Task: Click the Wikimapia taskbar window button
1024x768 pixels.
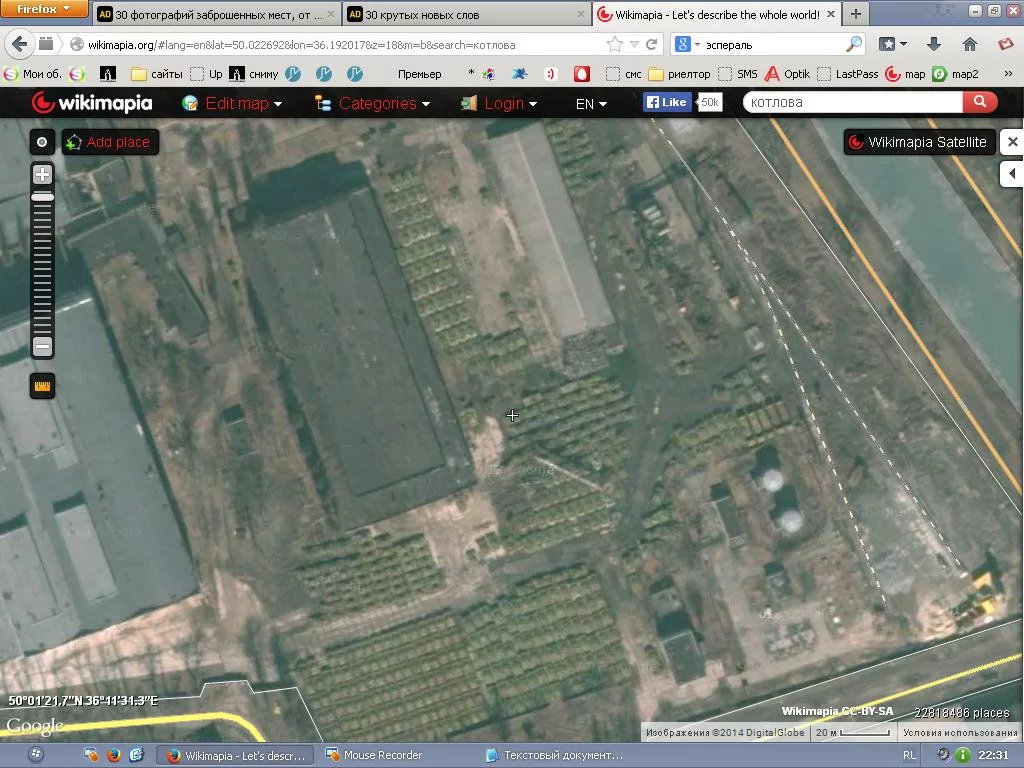Action: coord(236,756)
